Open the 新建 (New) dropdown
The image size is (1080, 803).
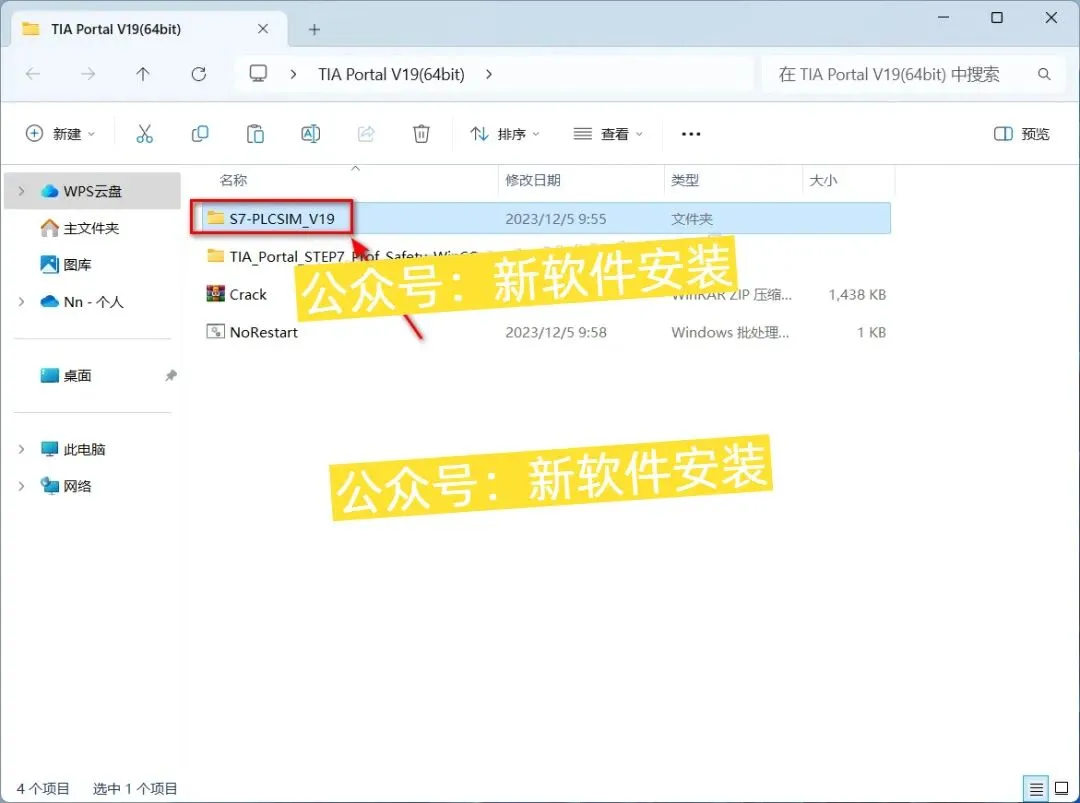60,134
